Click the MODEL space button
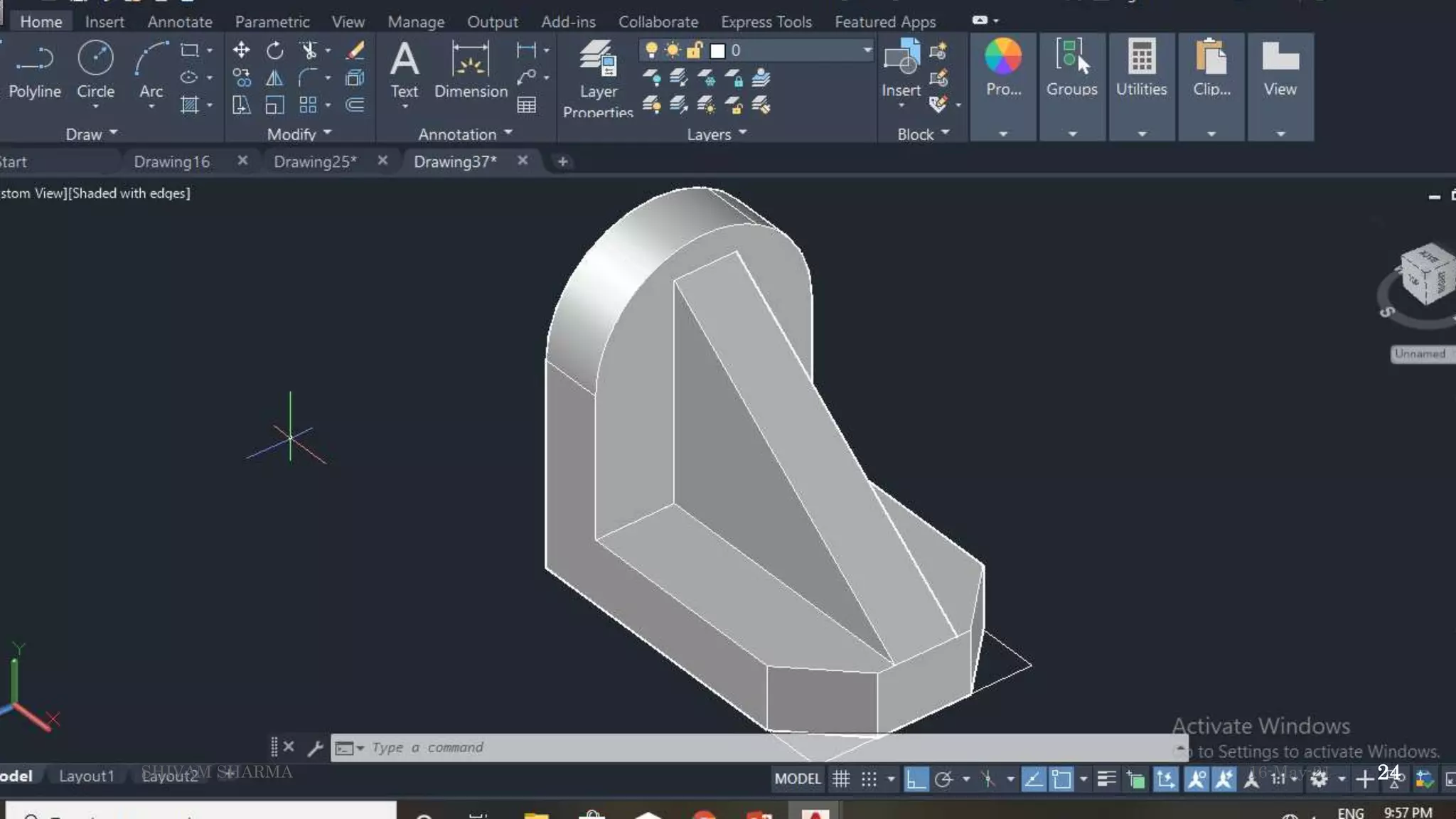Viewport: 1456px width, 819px height. pos(798,779)
